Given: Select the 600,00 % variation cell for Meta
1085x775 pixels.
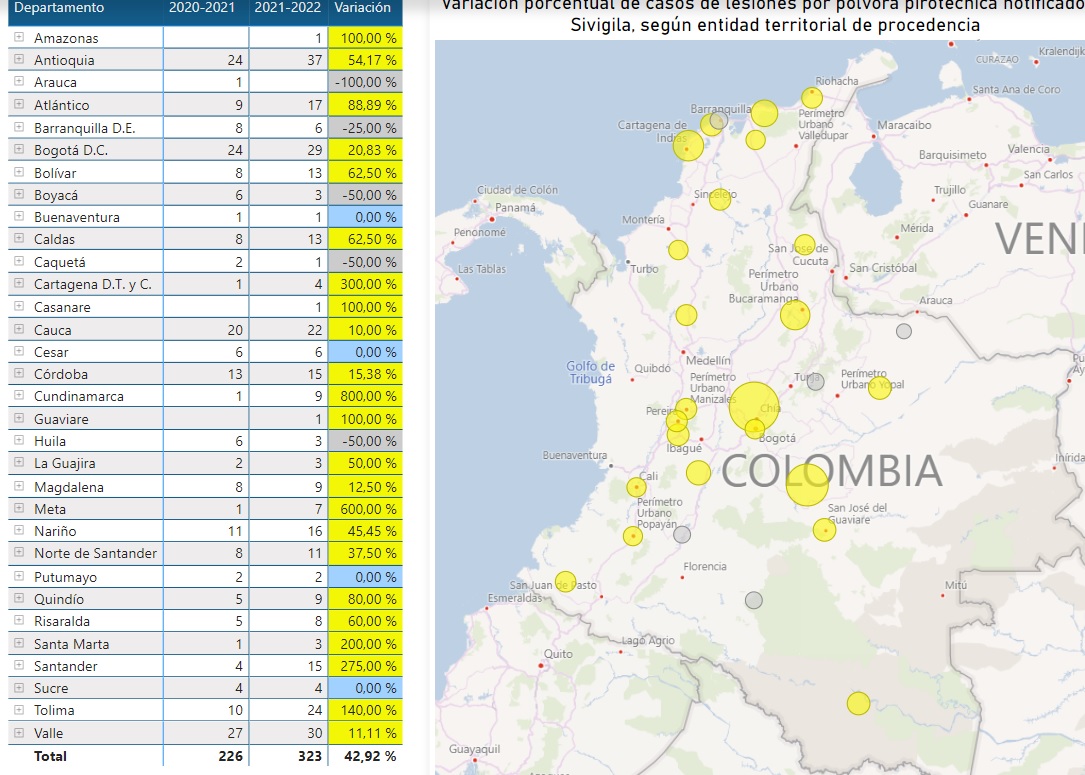Looking at the screenshot, I should coord(365,509).
